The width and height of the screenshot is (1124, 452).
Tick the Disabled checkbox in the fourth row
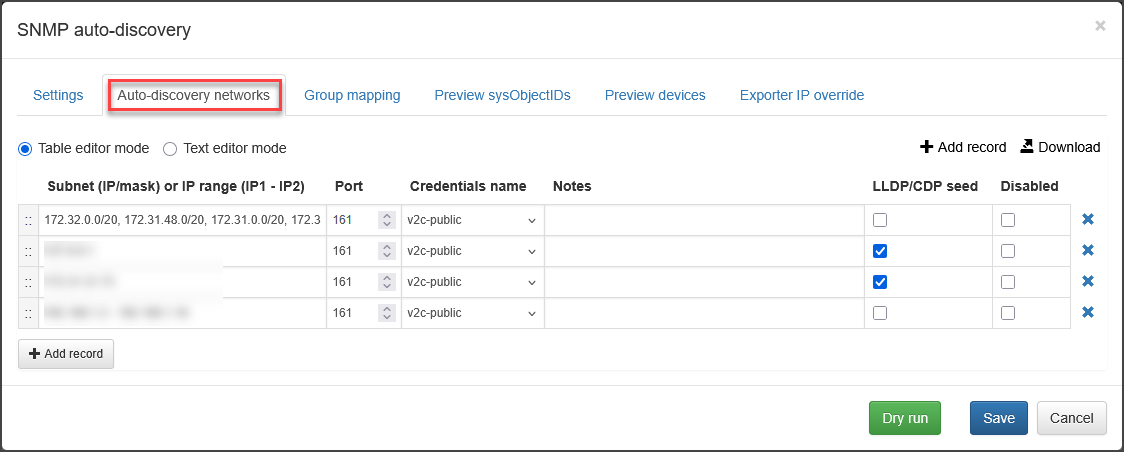pos(1008,313)
